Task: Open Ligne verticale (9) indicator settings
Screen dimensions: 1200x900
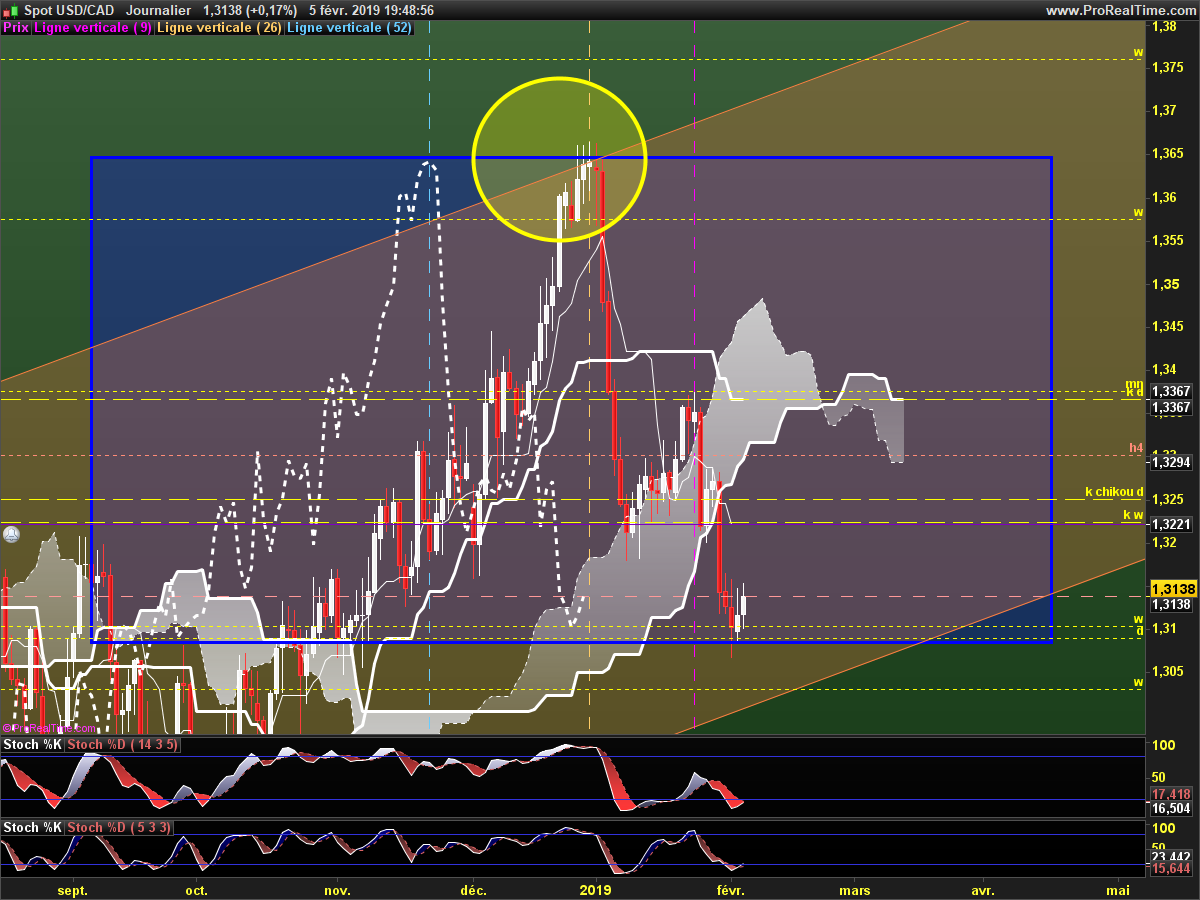Action: tap(93, 28)
